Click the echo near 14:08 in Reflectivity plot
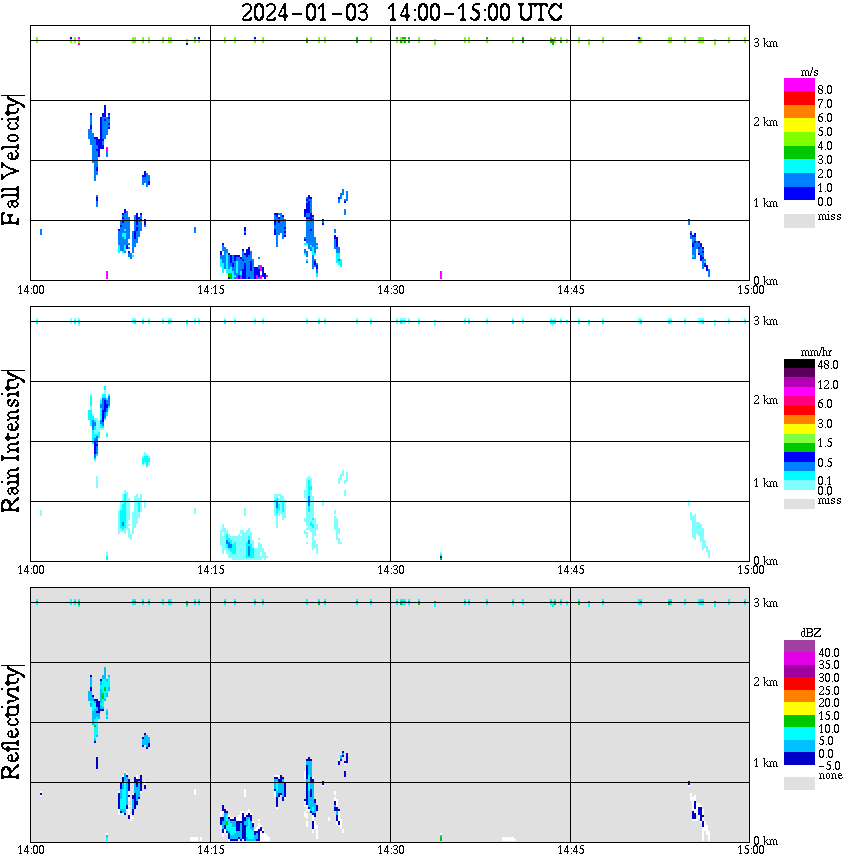This screenshot has height=868, width=850. click(131, 795)
